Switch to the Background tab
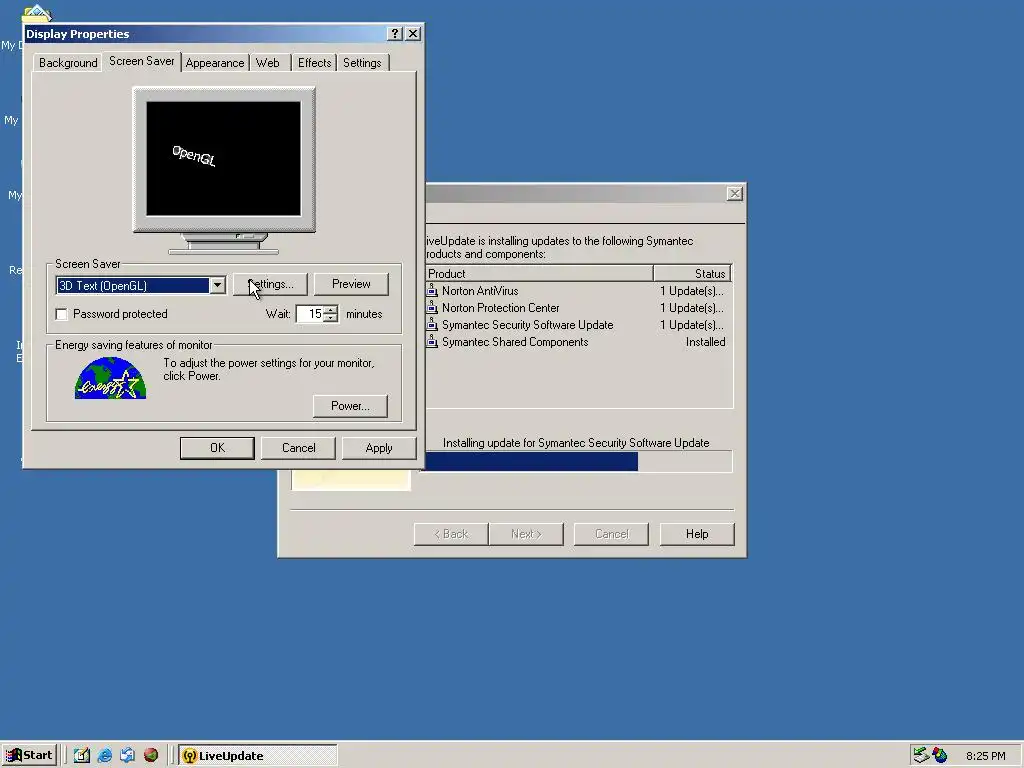This screenshot has width=1024, height=768. (68, 63)
